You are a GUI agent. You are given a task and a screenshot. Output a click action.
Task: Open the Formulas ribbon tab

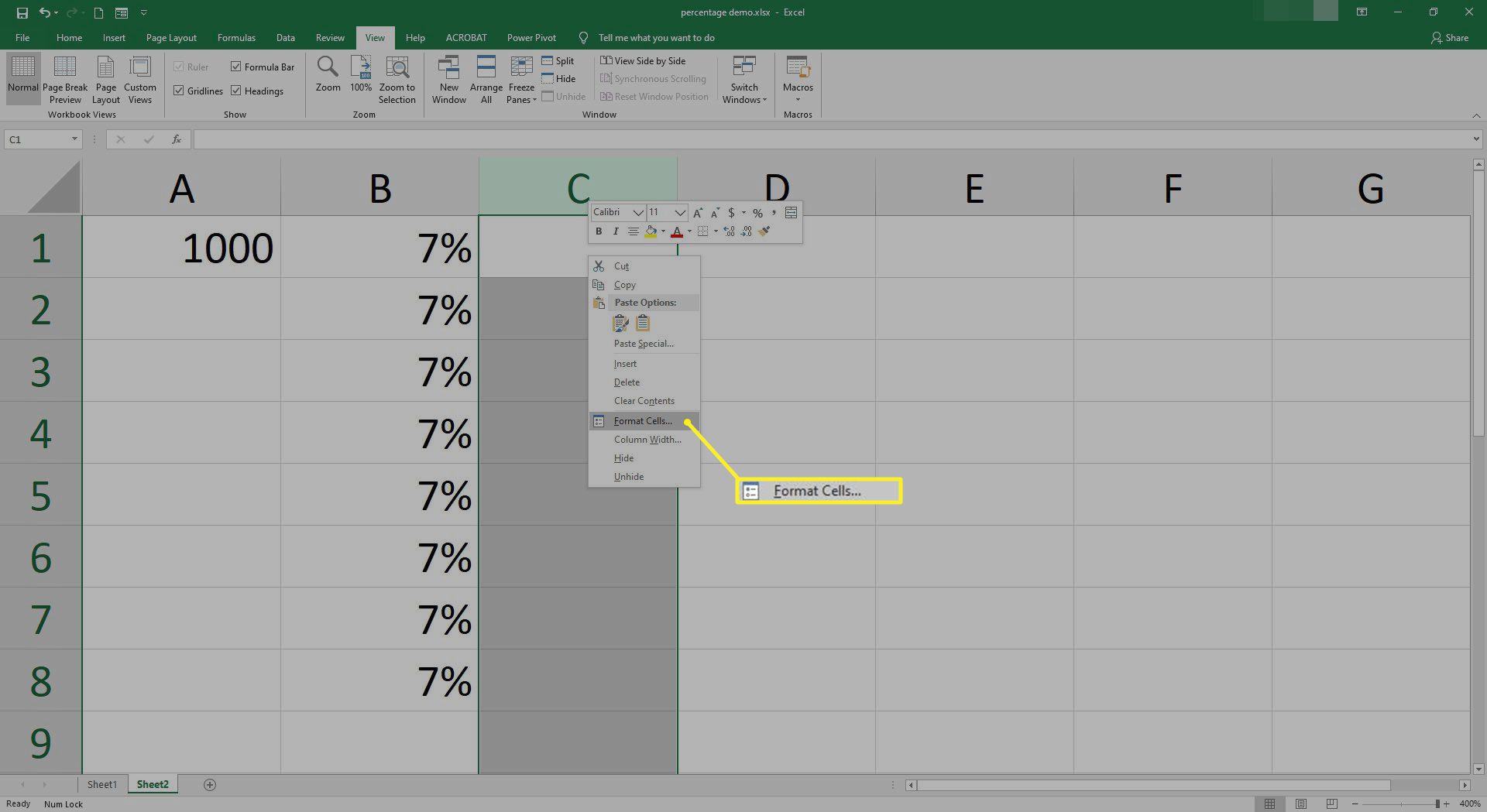click(236, 38)
